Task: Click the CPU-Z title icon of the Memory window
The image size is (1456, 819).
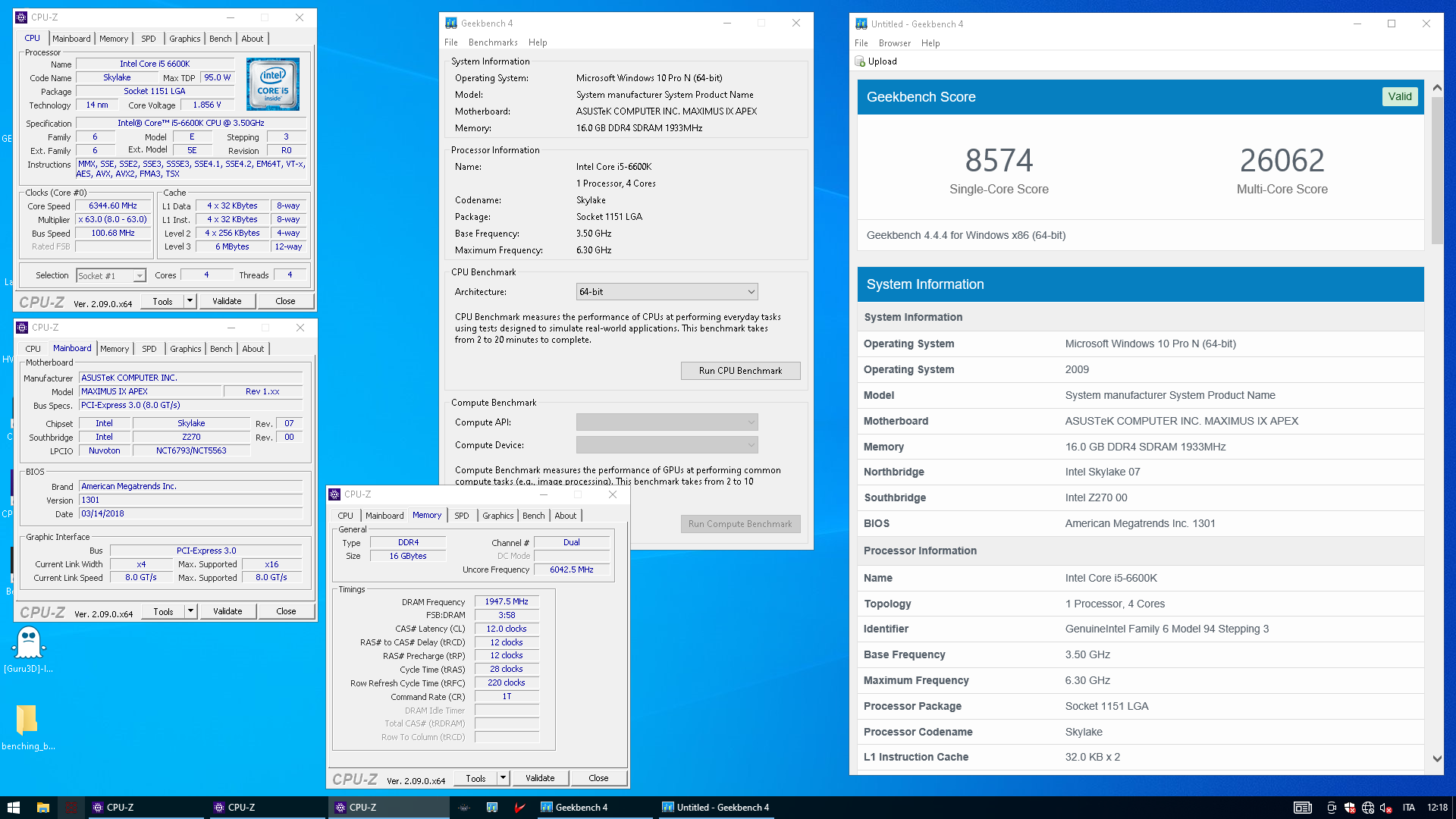Action: [334, 494]
